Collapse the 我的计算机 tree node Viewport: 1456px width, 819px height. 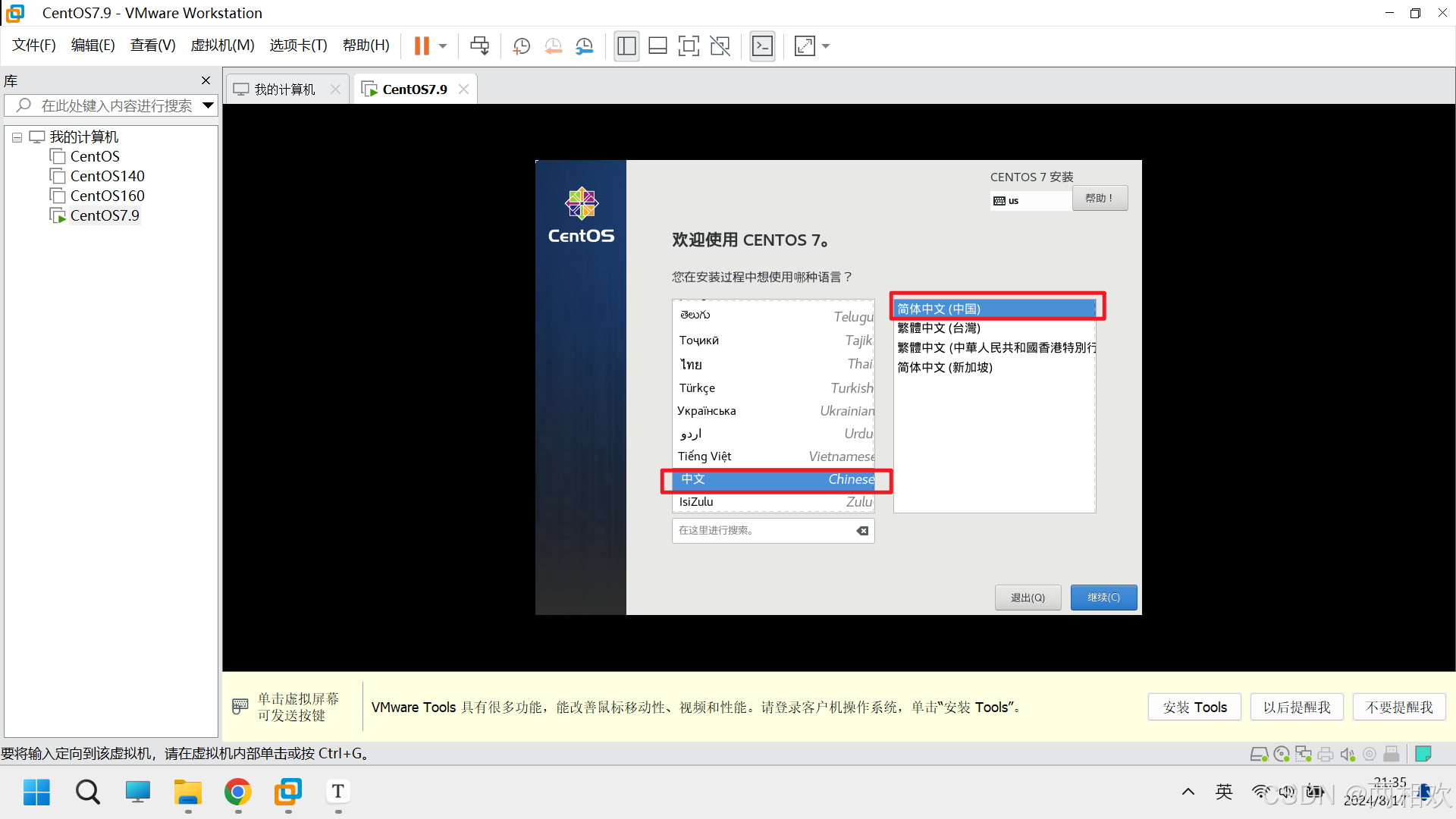(x=17, y=137)
